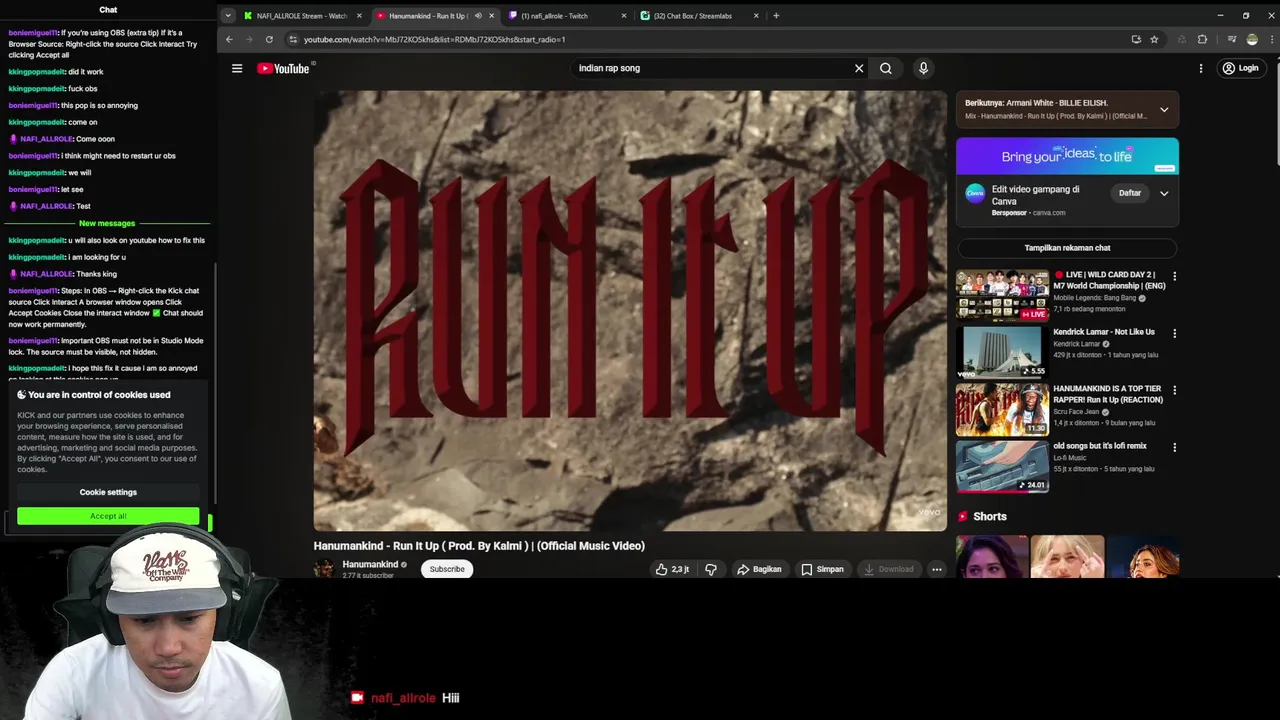
Task: Bookmark this page with the star icon
Action: click(1154, 39)
